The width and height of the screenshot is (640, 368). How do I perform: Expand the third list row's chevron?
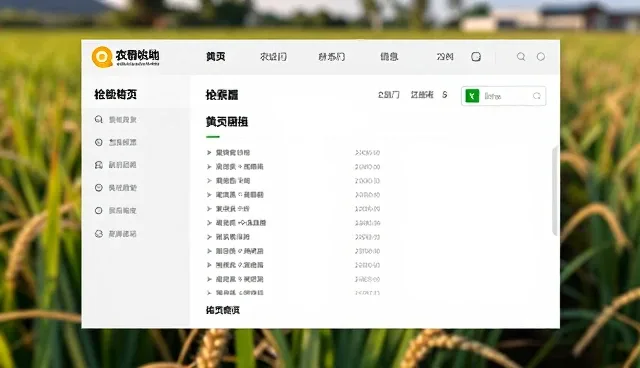point(209,181)
